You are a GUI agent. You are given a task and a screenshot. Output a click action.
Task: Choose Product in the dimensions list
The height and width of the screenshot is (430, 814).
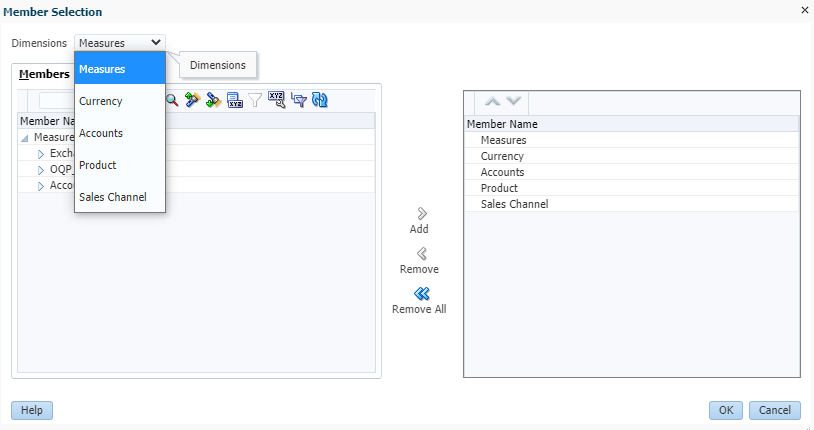coord(120,165)
